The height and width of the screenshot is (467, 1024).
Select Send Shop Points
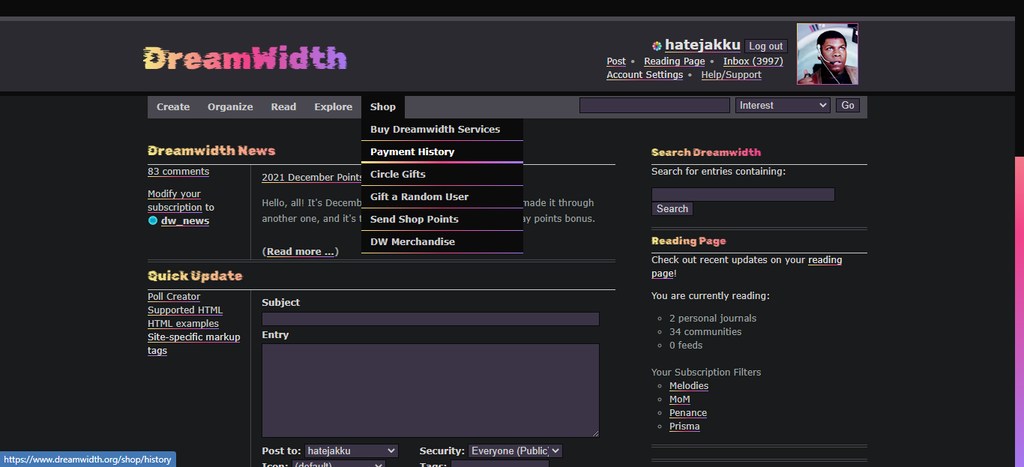click(442, 219)
